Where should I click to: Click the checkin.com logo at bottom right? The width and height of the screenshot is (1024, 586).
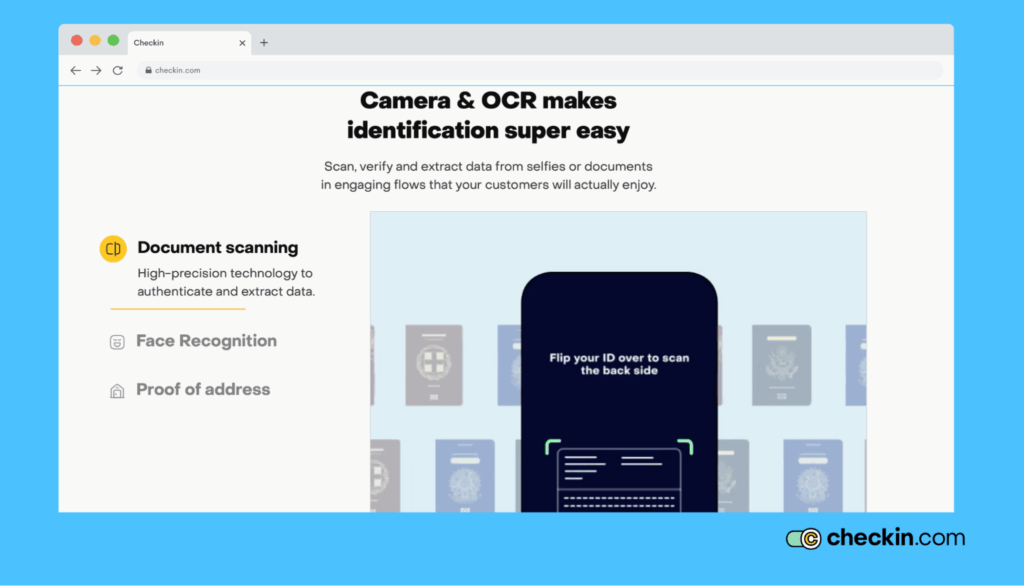pyautogui.click(x=875, y=538)
